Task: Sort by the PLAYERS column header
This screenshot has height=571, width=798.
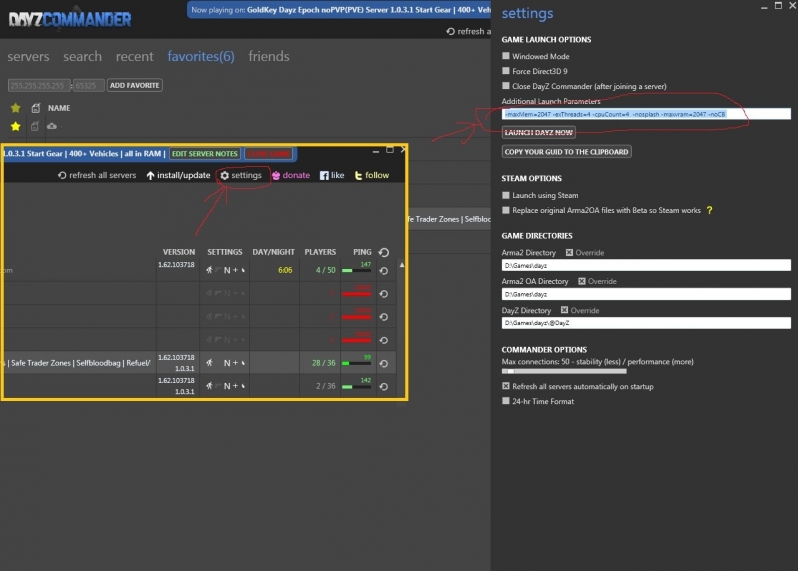Action: point(320,252)
